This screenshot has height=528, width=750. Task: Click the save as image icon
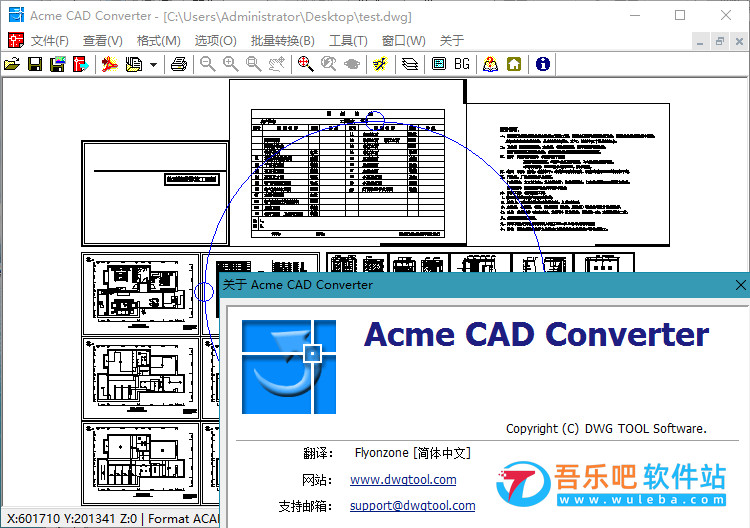tap(58, 64)
